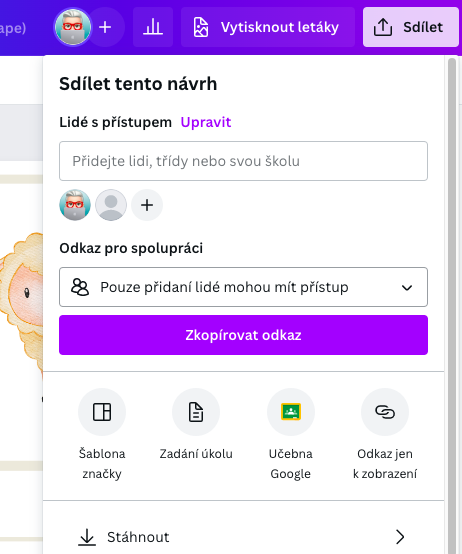Focus the add people, classes or school field

(x=243, y=161)
